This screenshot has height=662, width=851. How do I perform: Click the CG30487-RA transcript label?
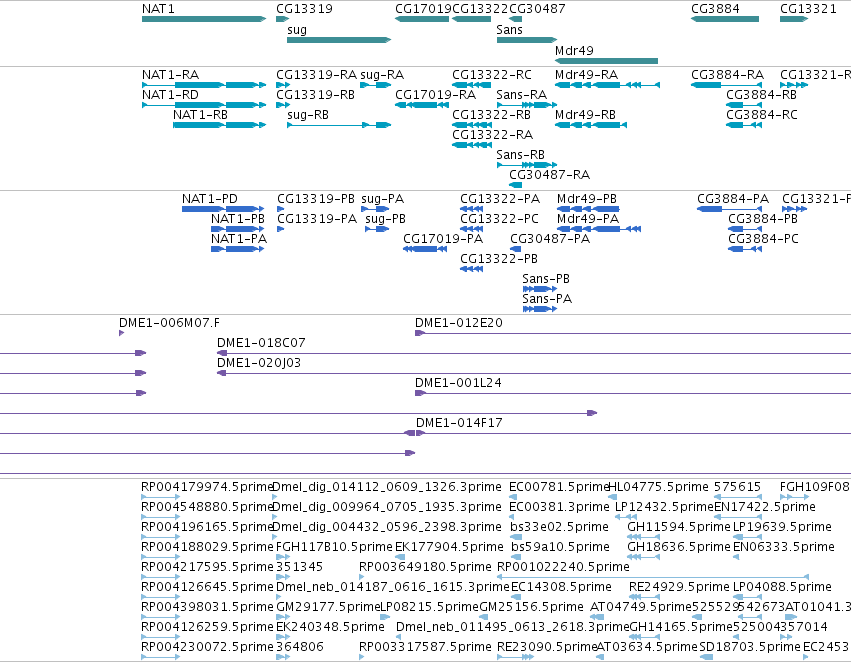(x=549, y=175)
